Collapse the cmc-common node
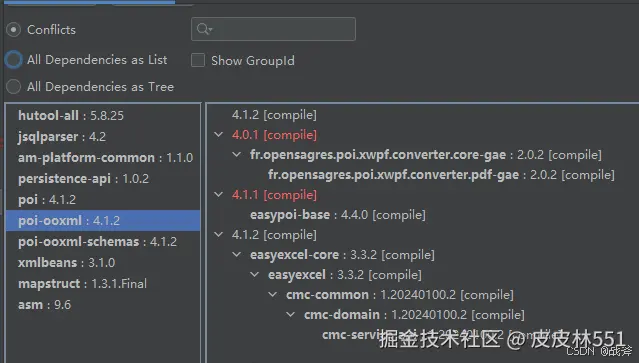 (273, 294)
